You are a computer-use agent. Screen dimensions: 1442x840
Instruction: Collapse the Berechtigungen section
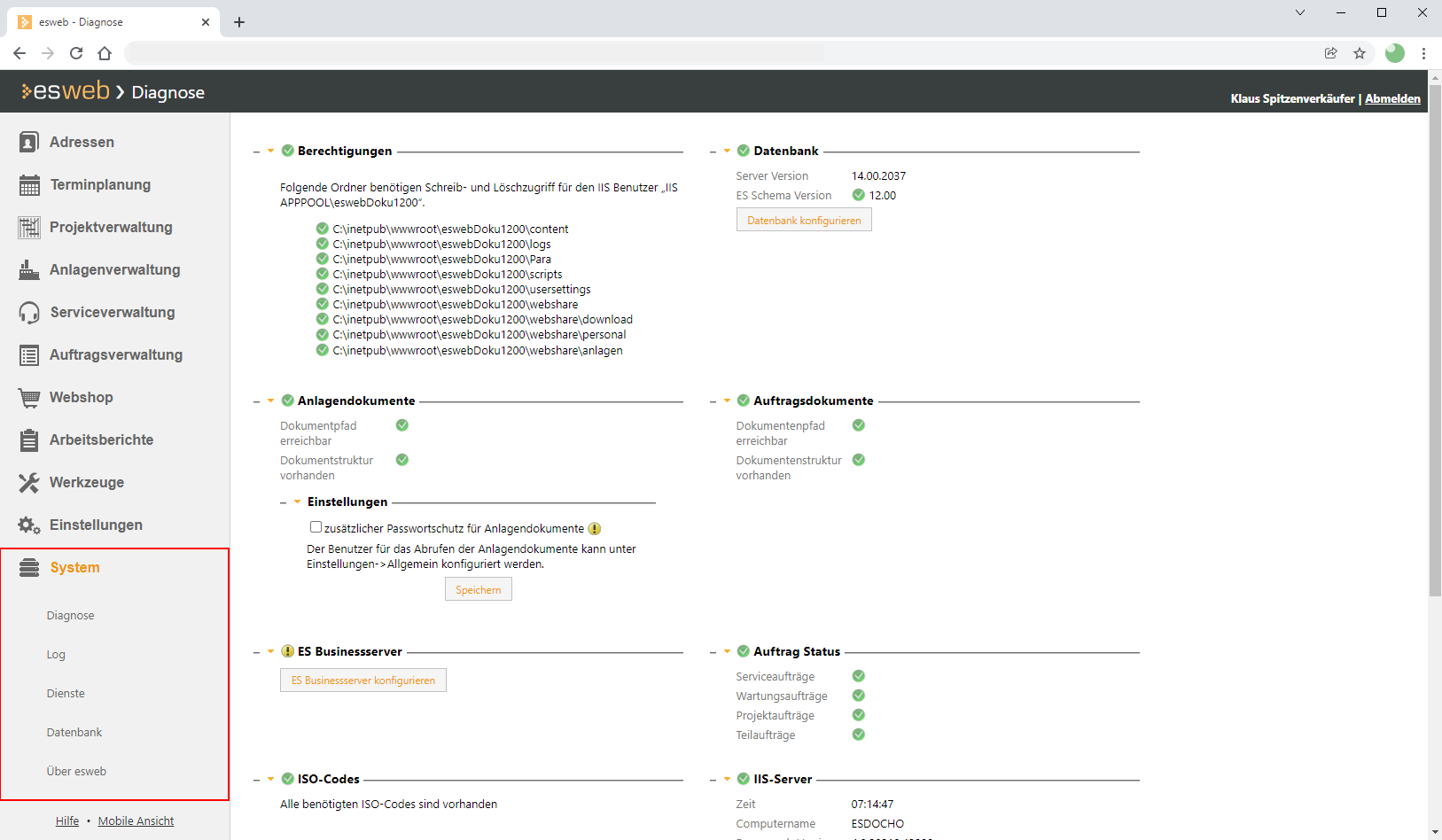271,152
